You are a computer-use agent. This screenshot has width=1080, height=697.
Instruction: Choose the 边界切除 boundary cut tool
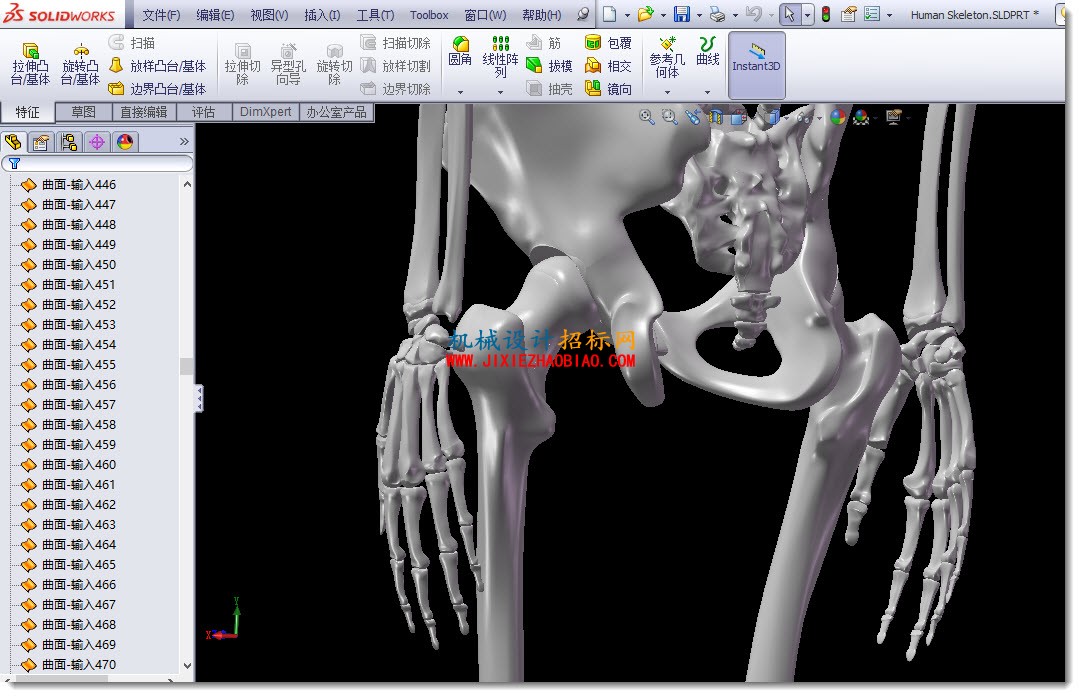coord(396,88)
